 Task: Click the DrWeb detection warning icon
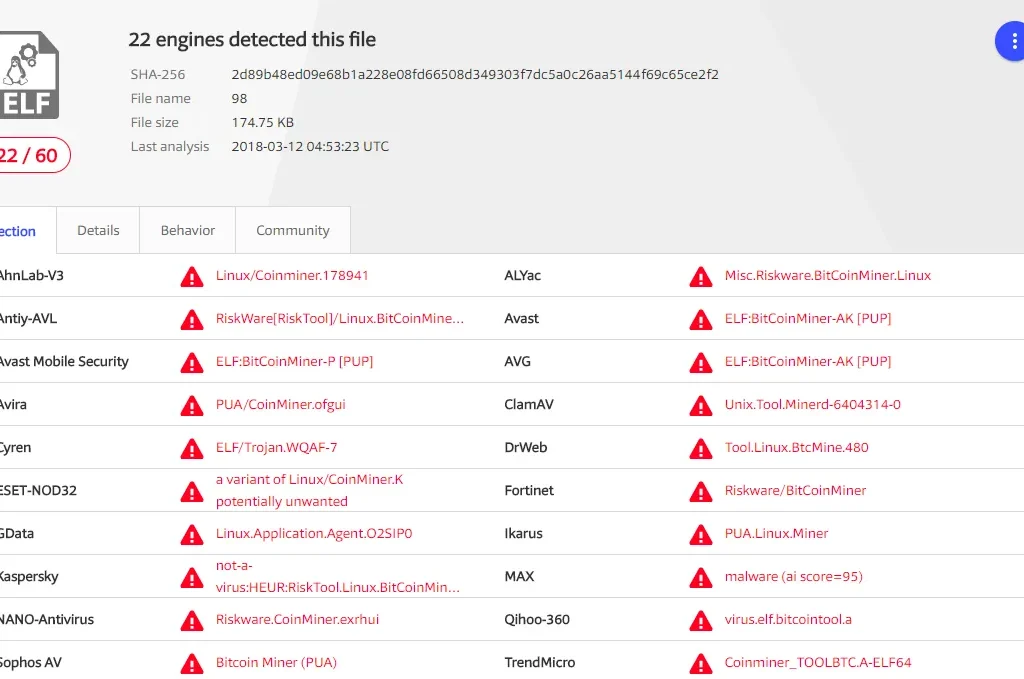701,449
